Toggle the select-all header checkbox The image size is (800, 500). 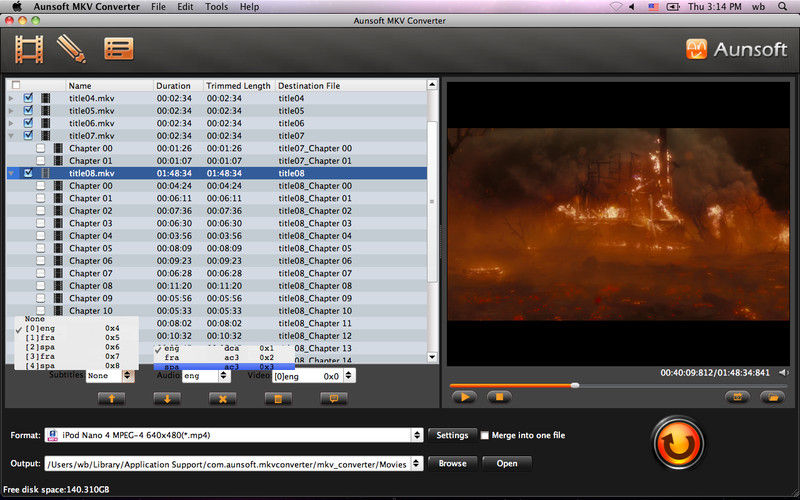16,85
